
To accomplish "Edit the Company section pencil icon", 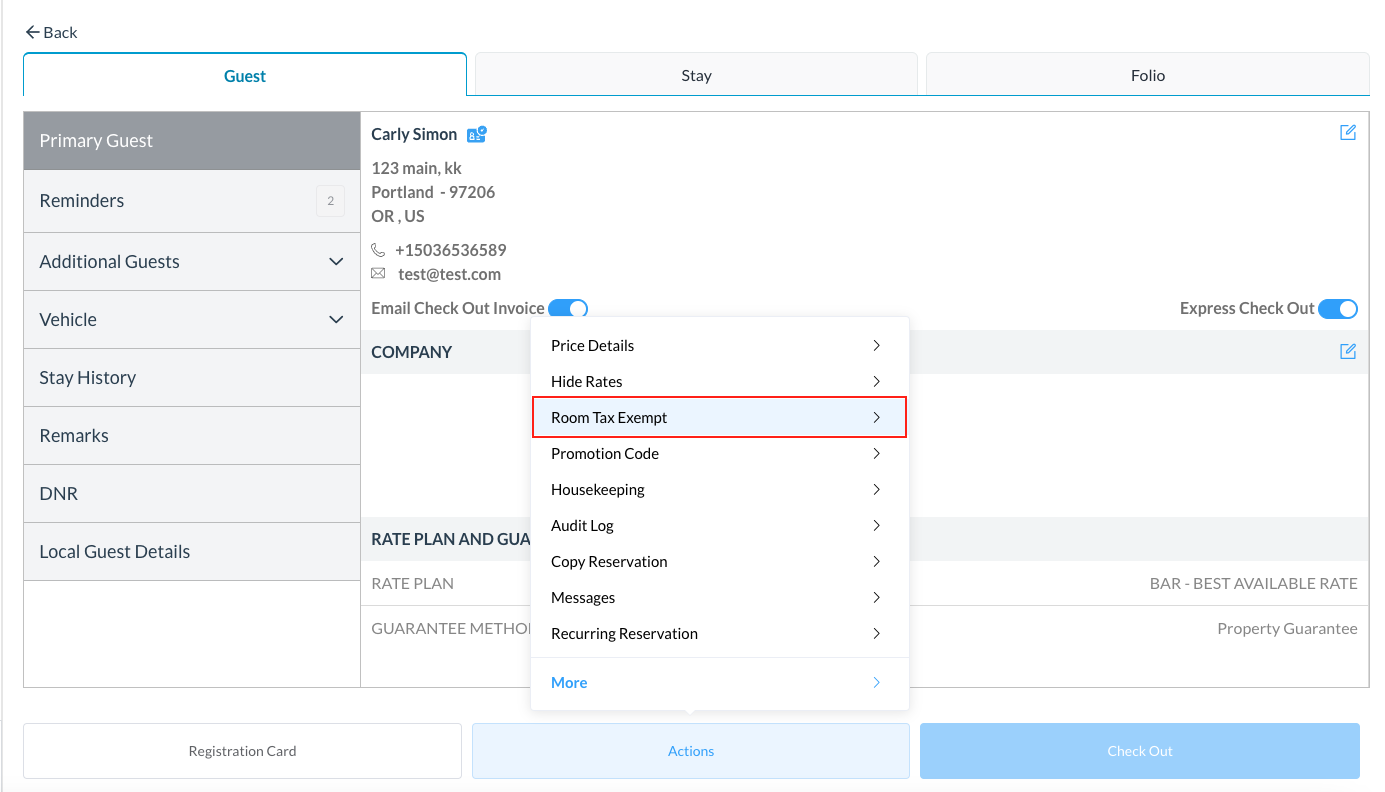I will click(x=1348, y=351).
